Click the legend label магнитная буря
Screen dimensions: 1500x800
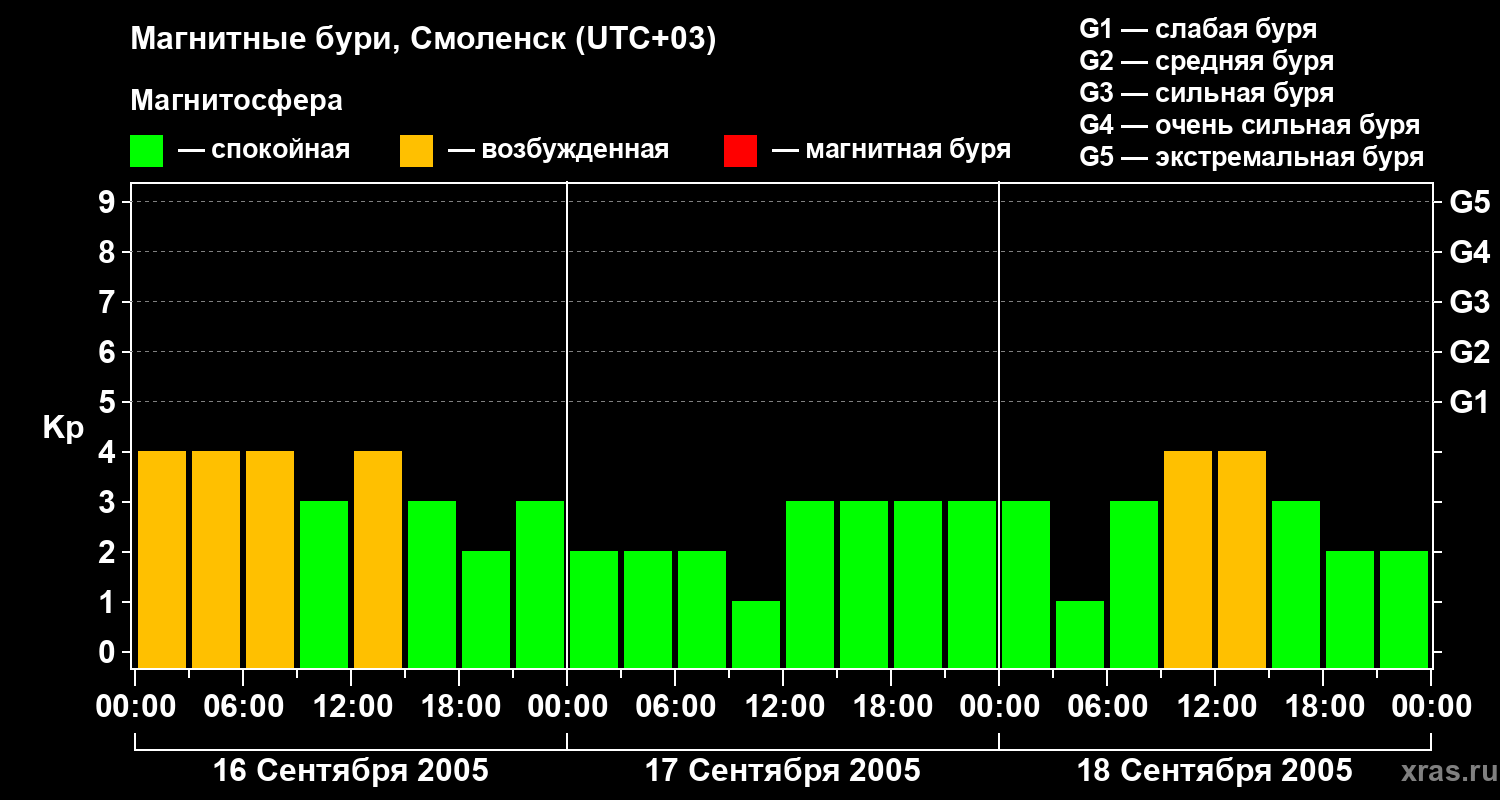(908, 150)
